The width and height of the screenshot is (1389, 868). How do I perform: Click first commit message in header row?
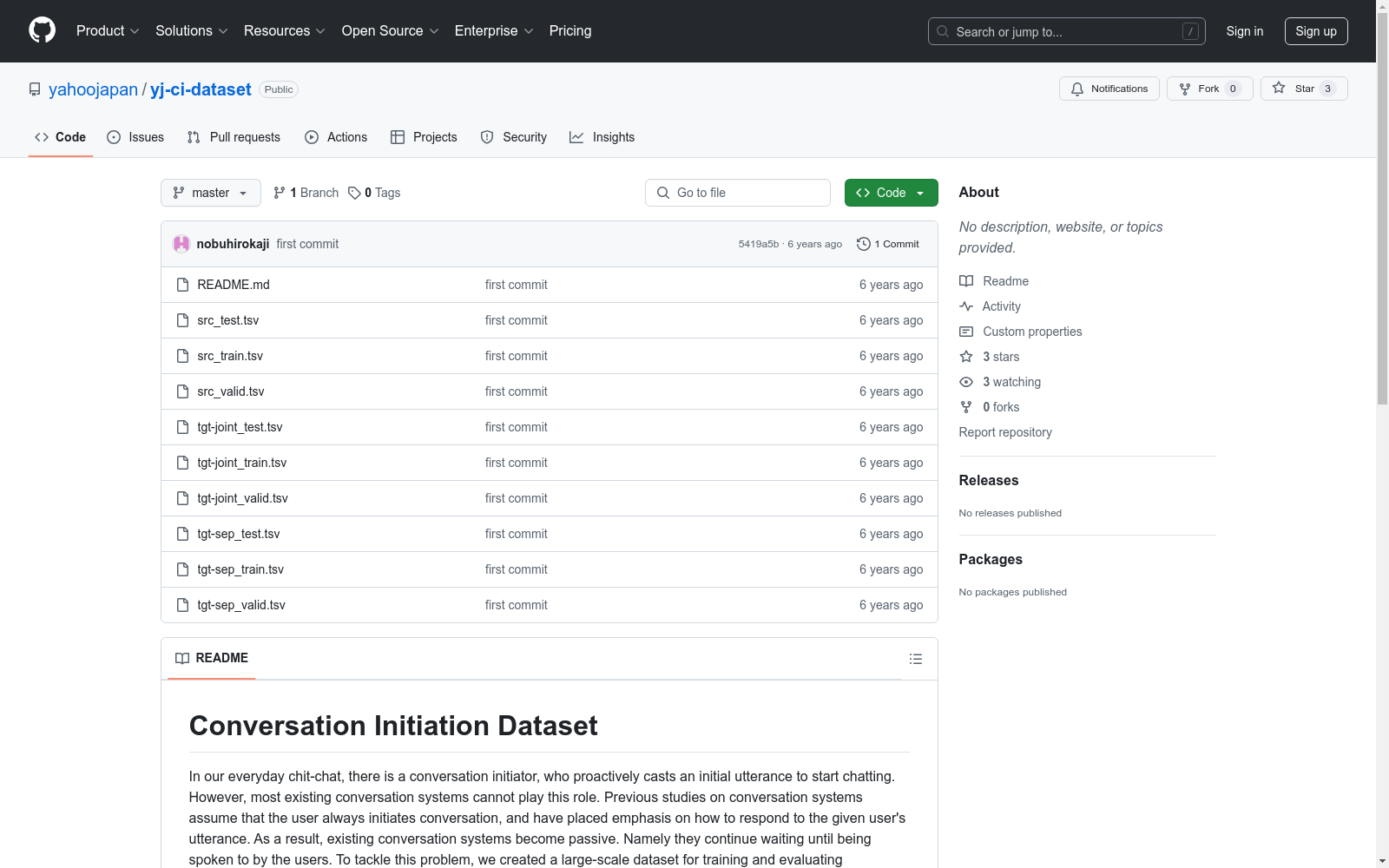pyautogui.click(x=307, y=244)
